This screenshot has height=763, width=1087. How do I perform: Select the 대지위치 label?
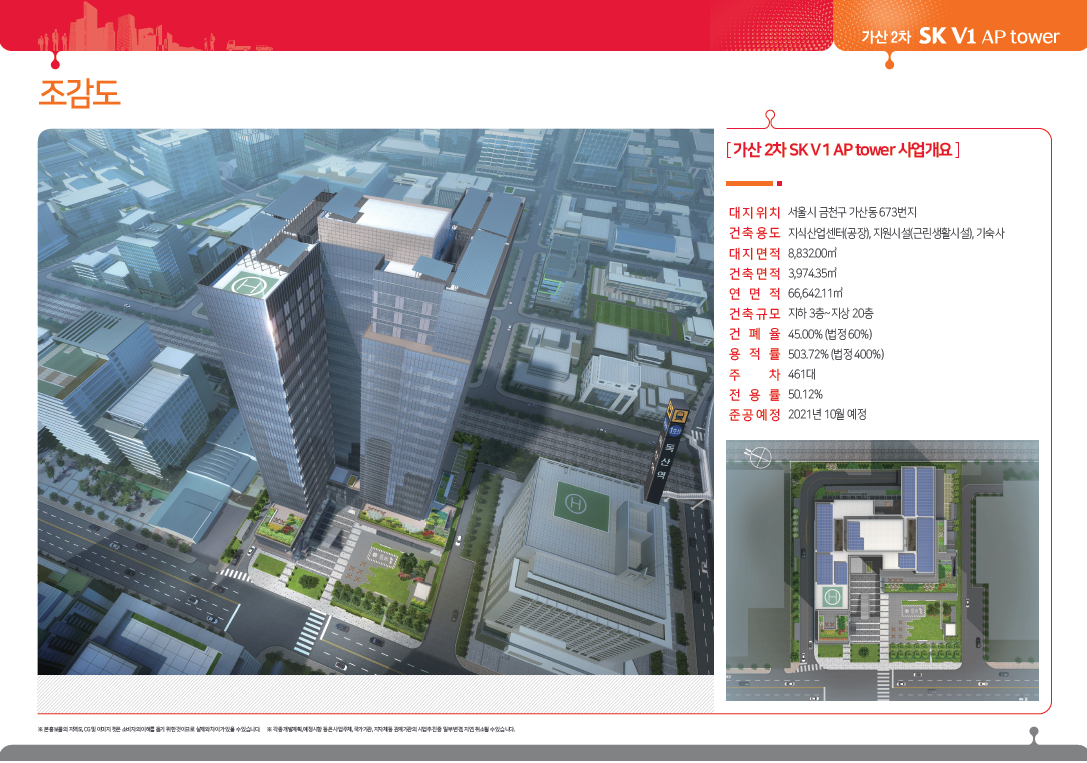[754, 213]
